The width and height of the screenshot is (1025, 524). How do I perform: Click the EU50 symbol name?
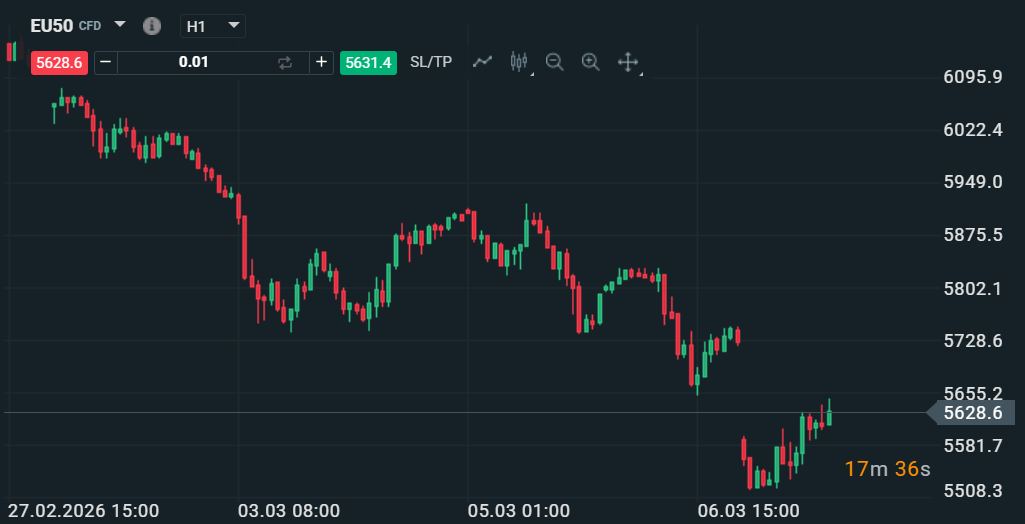(x=51, y=24)
